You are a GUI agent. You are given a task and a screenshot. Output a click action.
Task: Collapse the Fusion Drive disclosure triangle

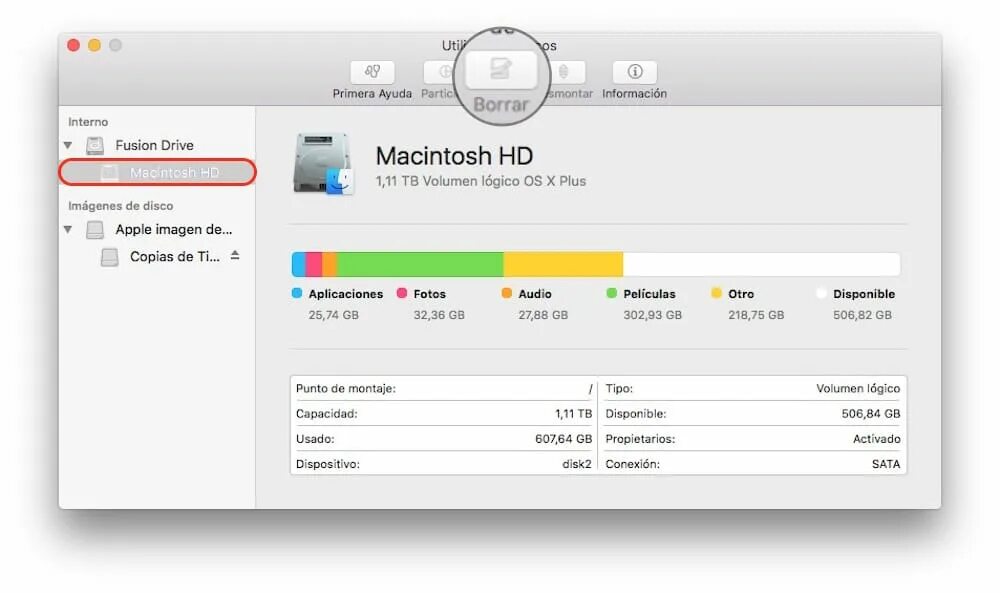tap(68, 145)
